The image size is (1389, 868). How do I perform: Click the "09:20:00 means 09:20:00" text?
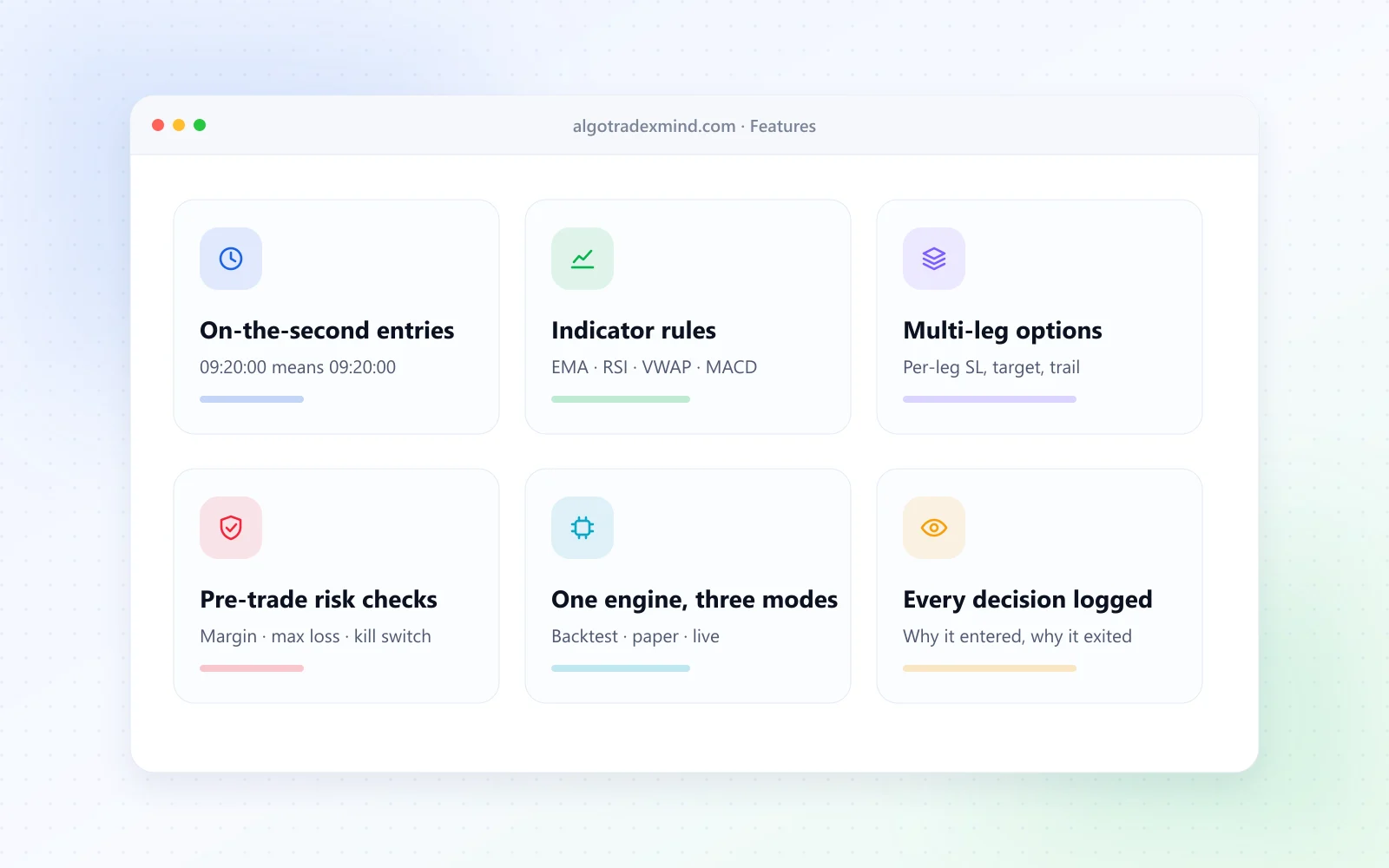[x=298, y=367]
